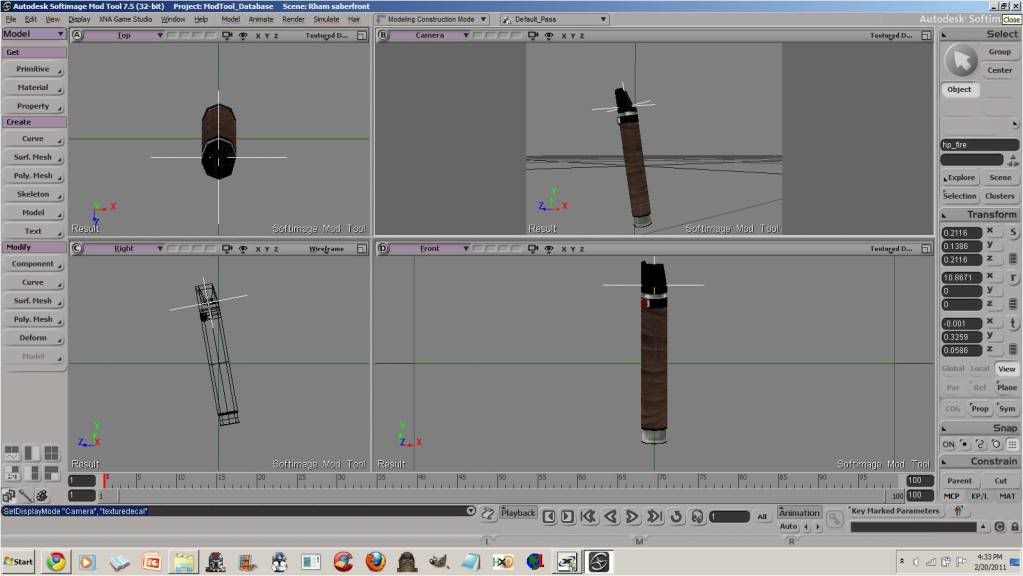1023x576 pixels.
Task: Maximize the Top viewport with its corner icon
Action: point(362,35)
